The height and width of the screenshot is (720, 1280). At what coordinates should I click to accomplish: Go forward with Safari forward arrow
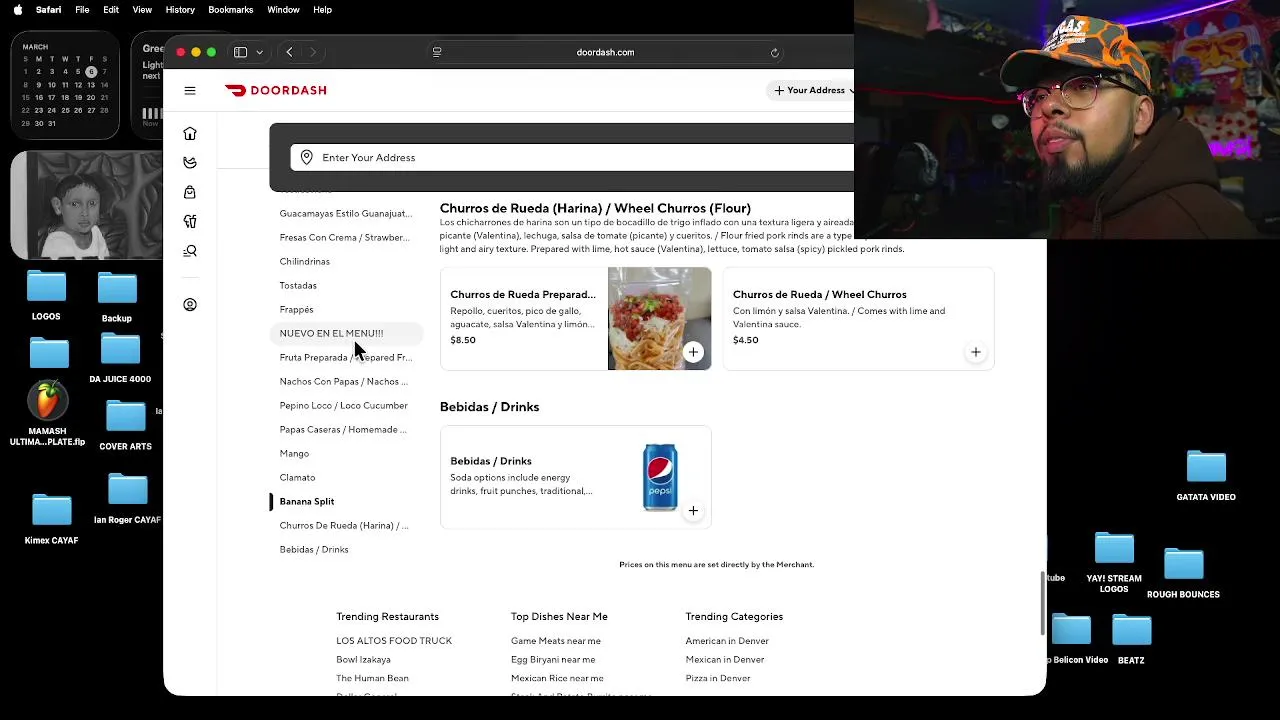pos(313,52)
